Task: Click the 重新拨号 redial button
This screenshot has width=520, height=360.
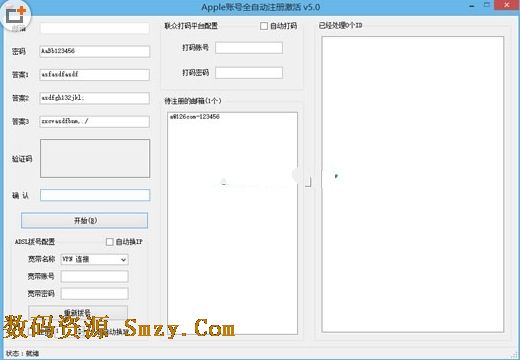Action: 78,312
